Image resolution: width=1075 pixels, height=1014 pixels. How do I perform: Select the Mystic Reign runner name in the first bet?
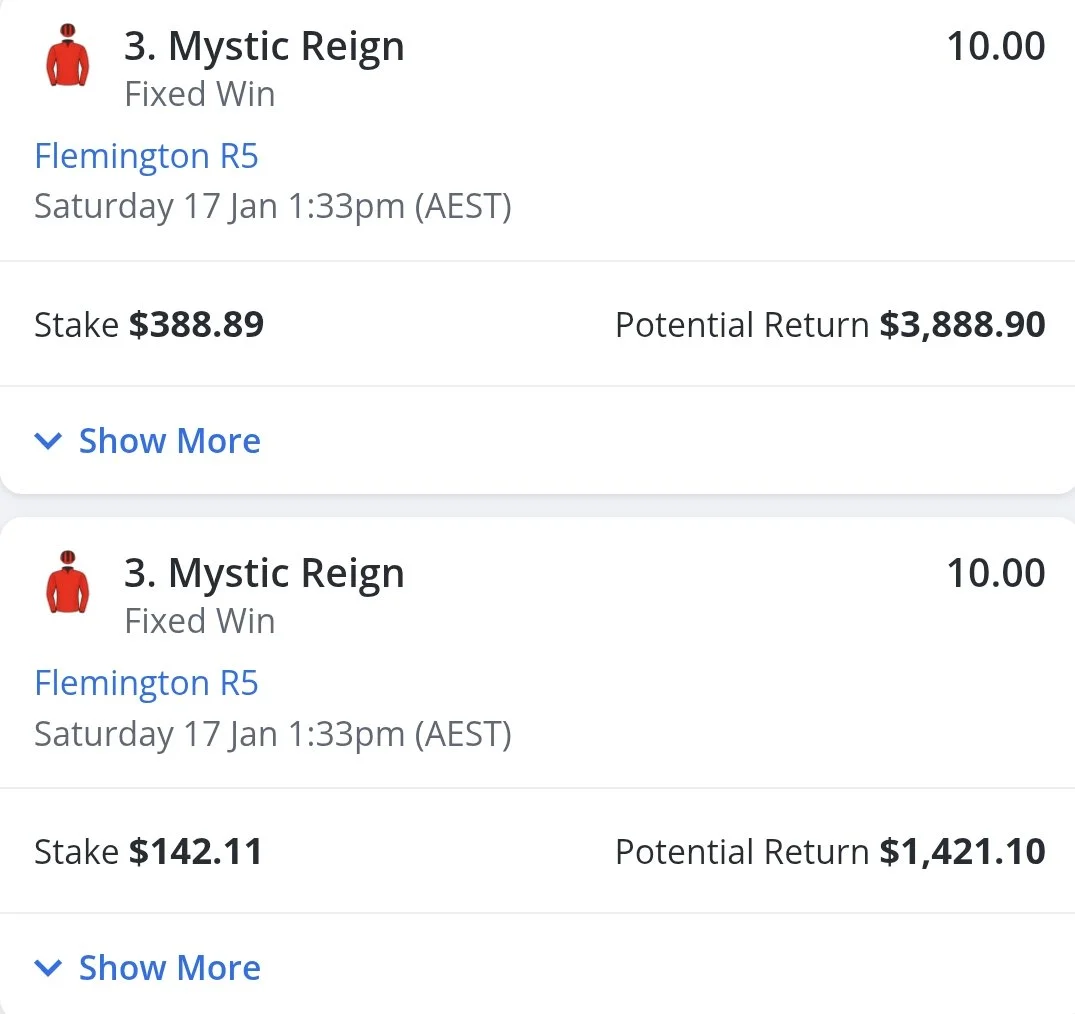(x=264, y=47)
